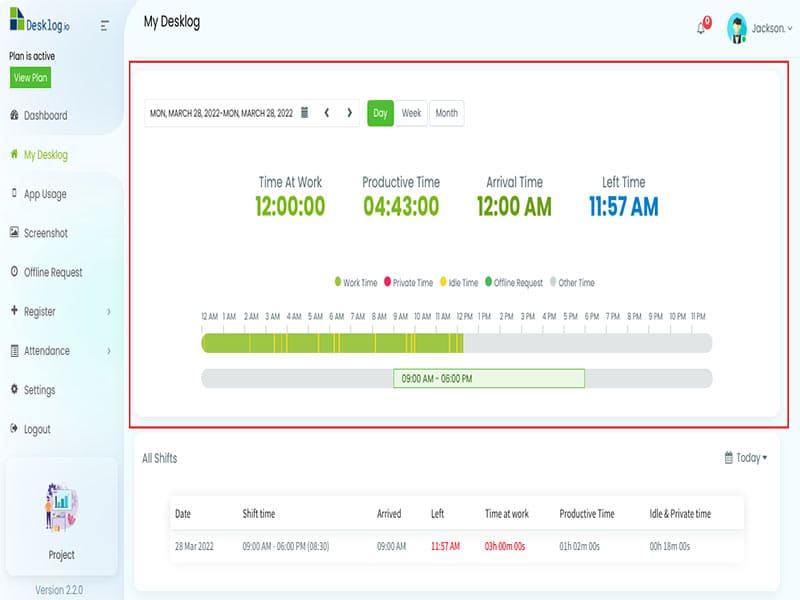Image resolution: width=800 pixels, height=600 pixels.
Task: Click the green View Plan button
Action: pos(30,78)
